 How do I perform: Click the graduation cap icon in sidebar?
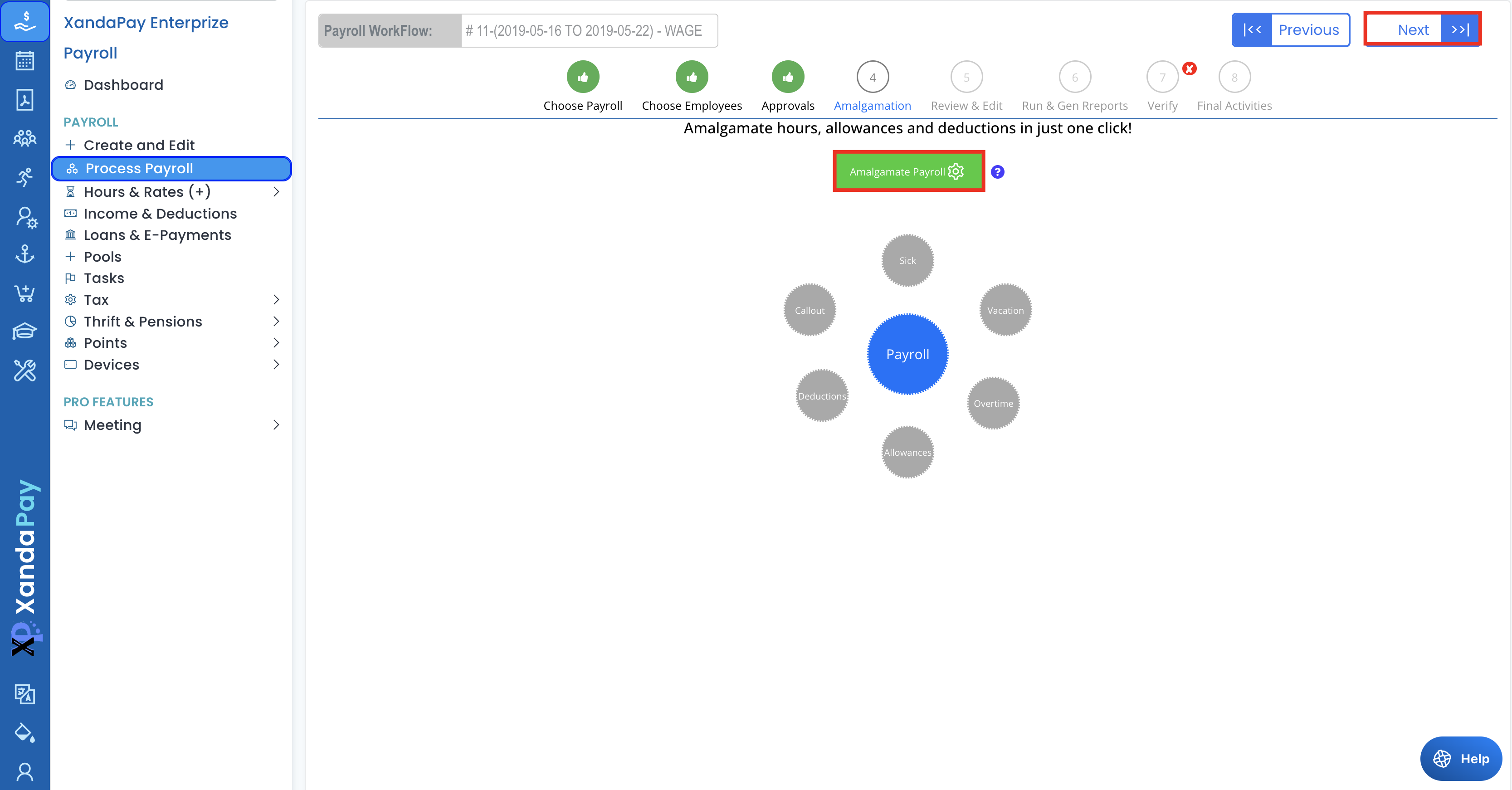24,331
